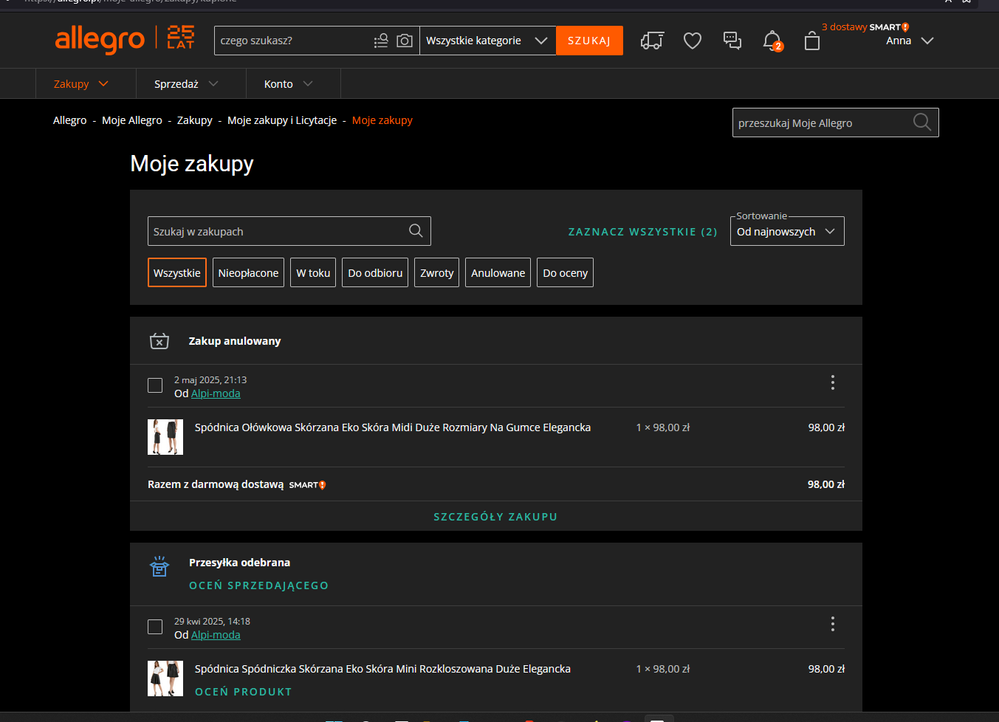
Task: Expand Konto navigation menu
Action: point(289,84)
